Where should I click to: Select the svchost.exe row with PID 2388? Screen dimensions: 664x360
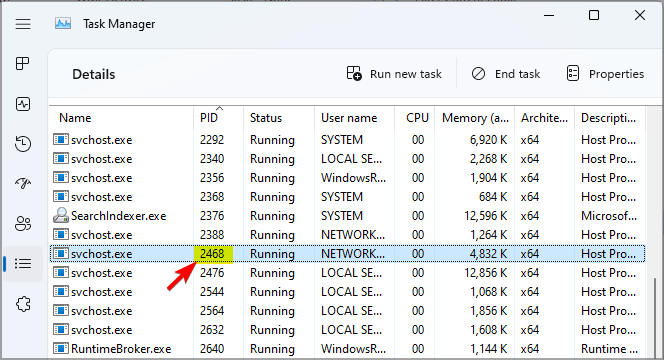point(347,235)
